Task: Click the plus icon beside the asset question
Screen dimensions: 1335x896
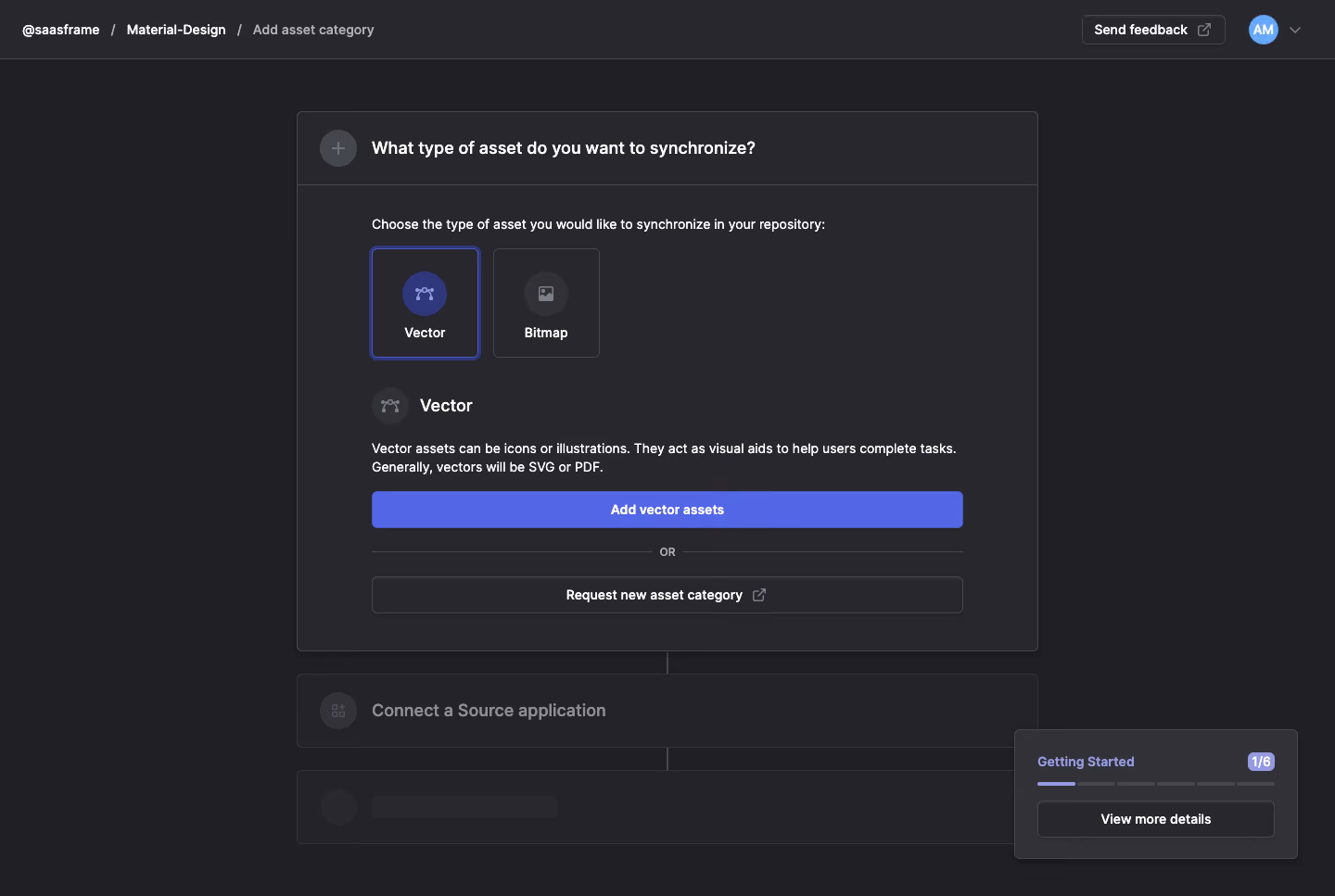Action: 338,148
